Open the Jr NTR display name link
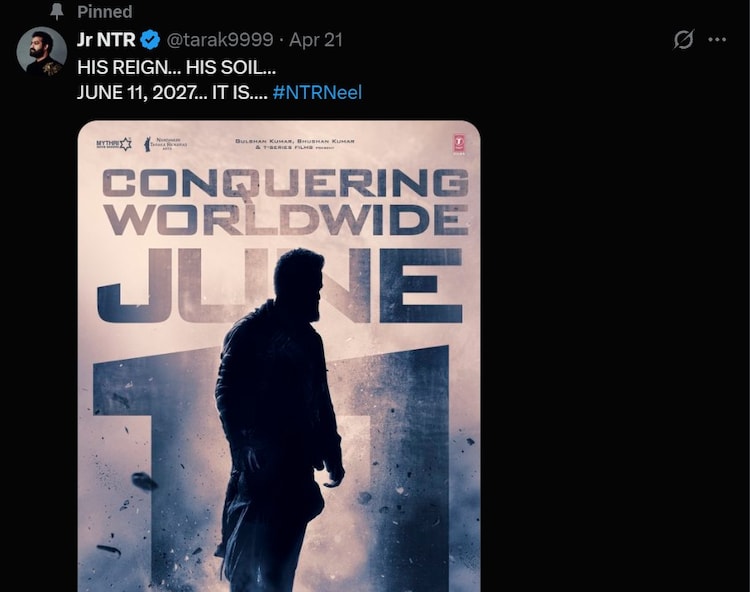Image resolution: width=750 pixels, height=592 pixels. click(x=106, y=40)
